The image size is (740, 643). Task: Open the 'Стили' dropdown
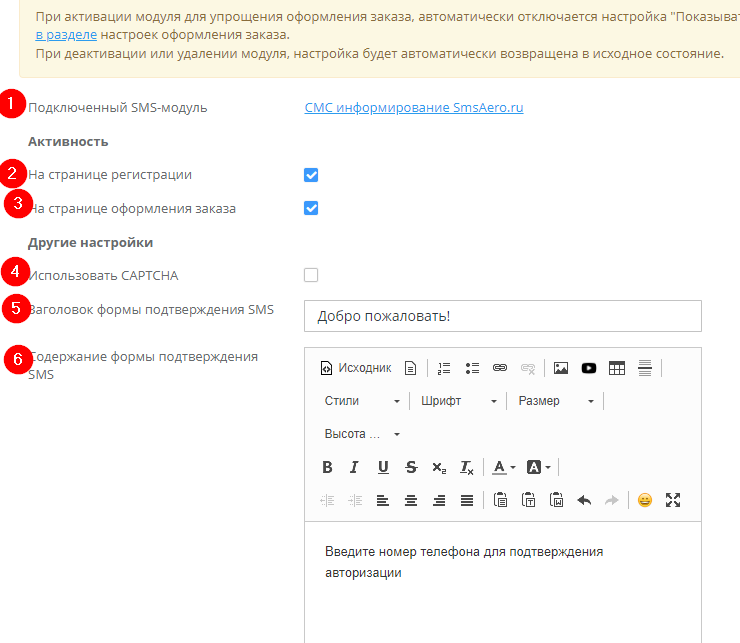[361, 401]
